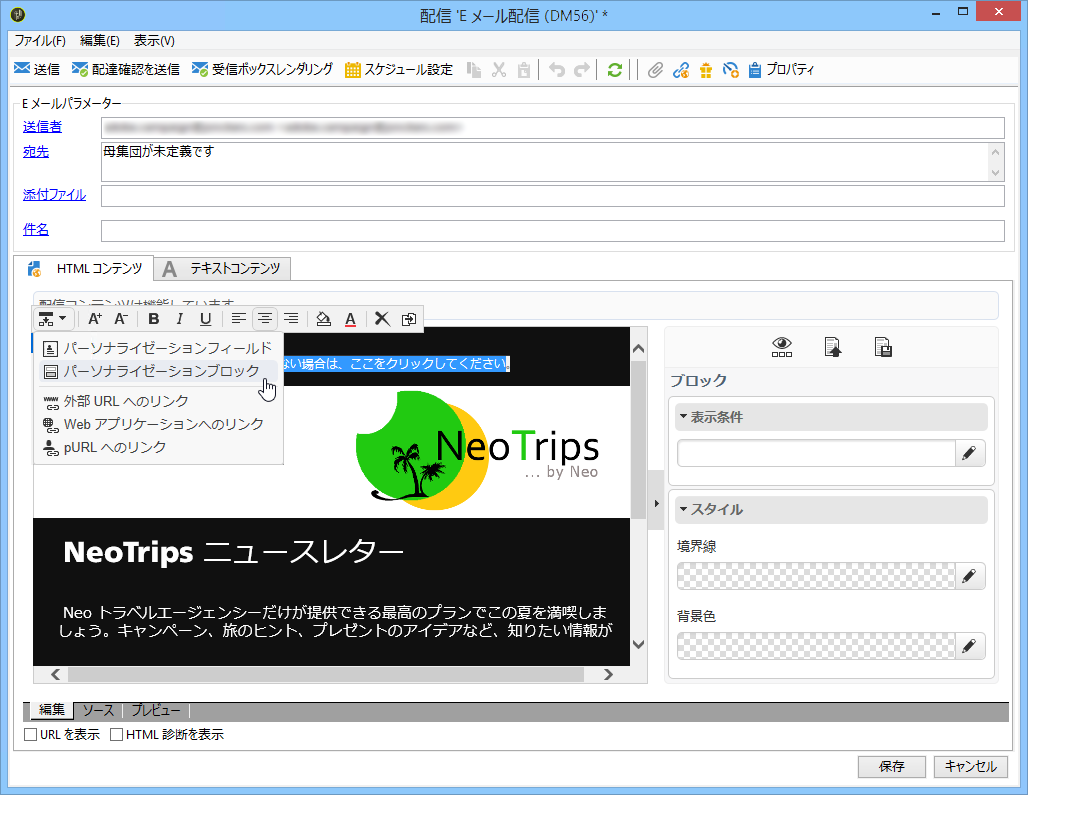The image size is (1065, 817).
Task: Click the cut scissors icon
Action: pyautogui.click(x=499, y=70)
